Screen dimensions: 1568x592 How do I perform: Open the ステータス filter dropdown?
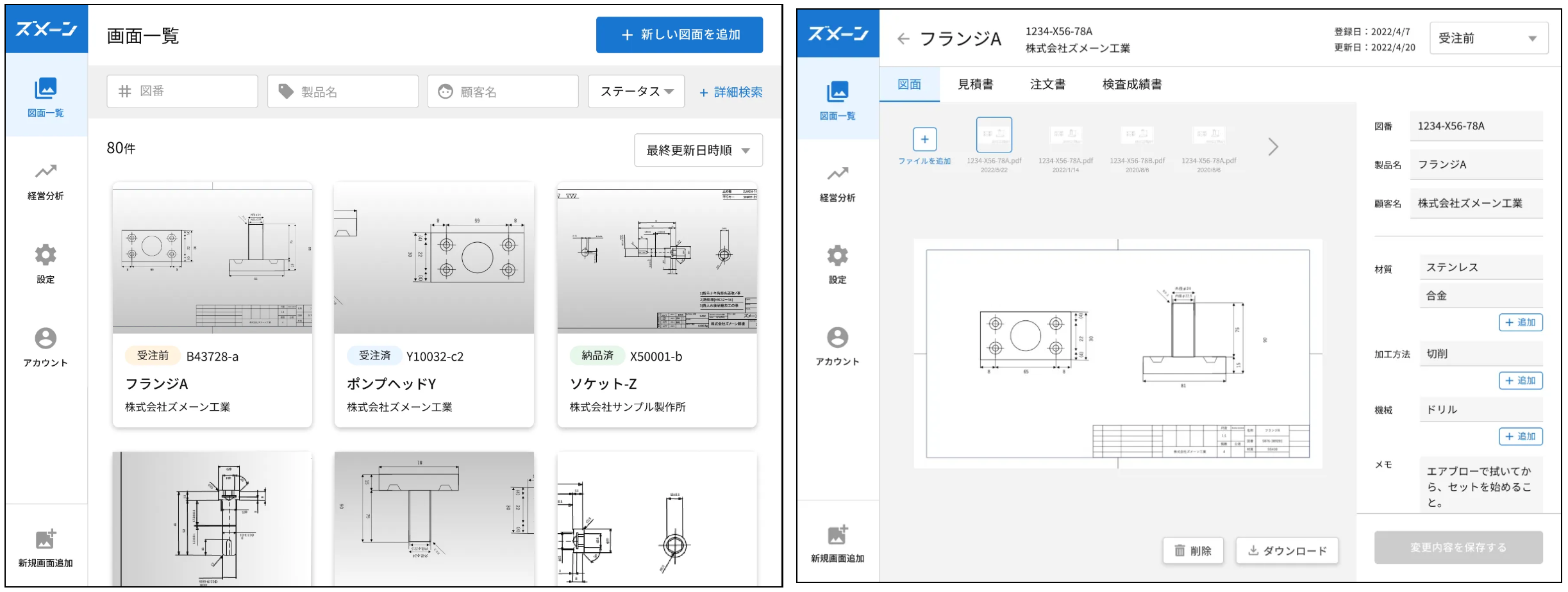coord(637,91)
